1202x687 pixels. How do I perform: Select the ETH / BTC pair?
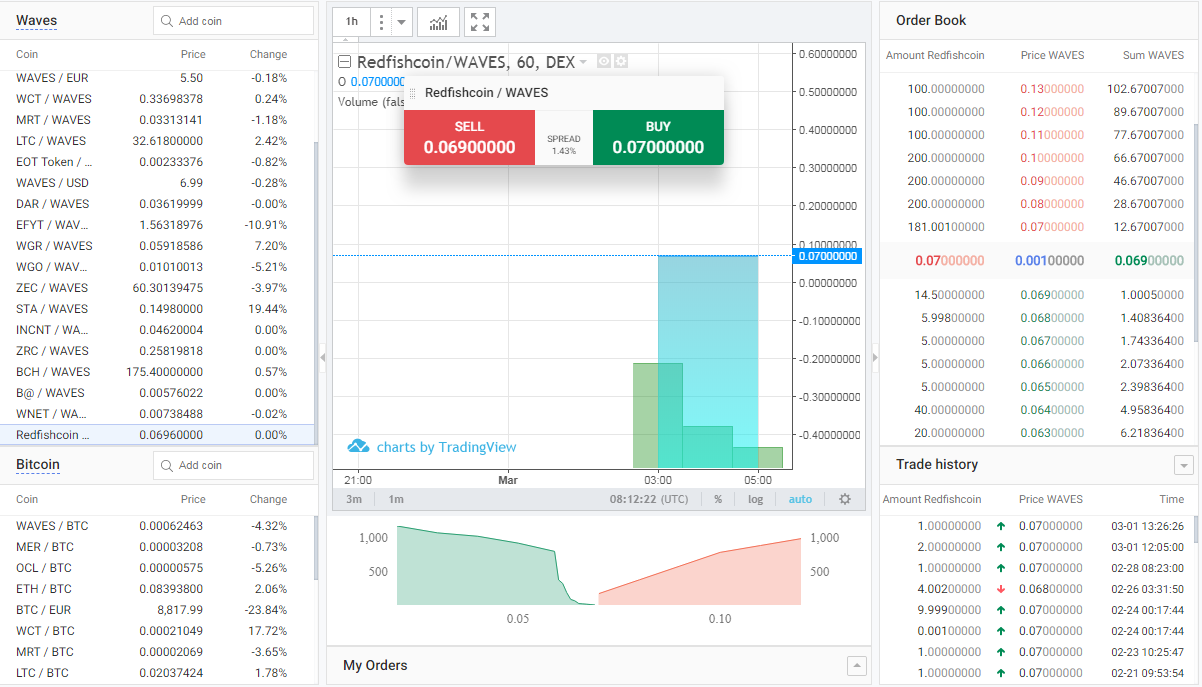157,589
